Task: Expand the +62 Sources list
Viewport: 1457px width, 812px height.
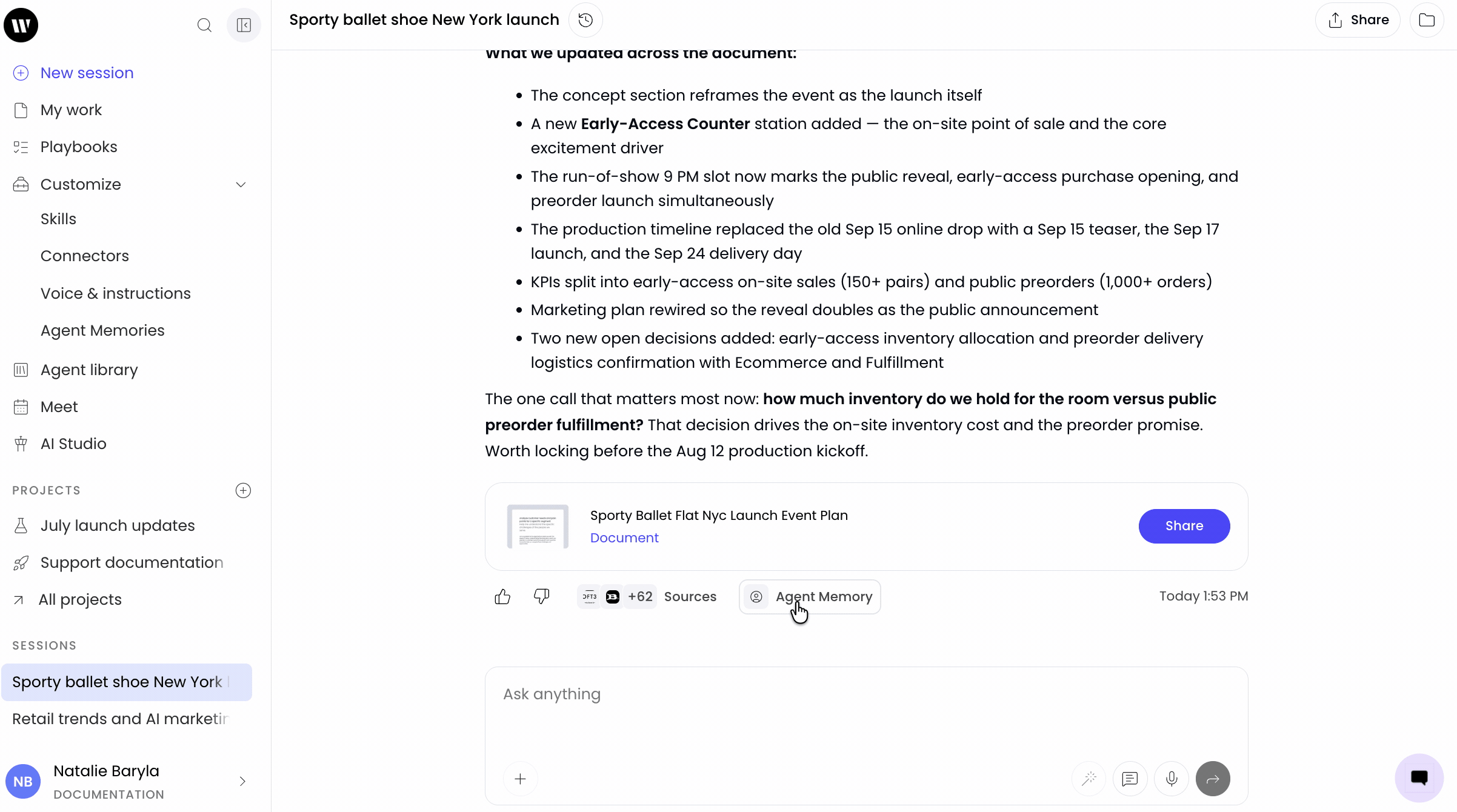Action: pyautogui.click(x=647, y=597)
